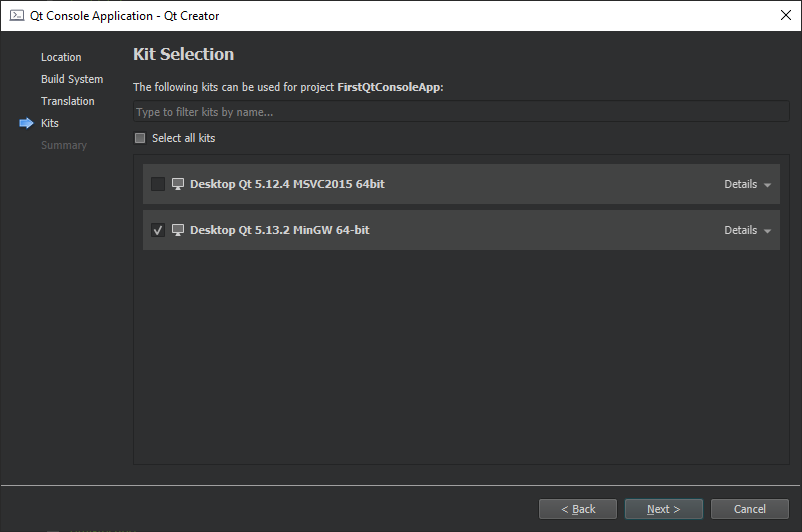The height and width of the screenshot is (532, 802).
Task: Click the Desktop Qt 5.13.2 MinGW 64-bit label
Action: click(x=280, y=230)
